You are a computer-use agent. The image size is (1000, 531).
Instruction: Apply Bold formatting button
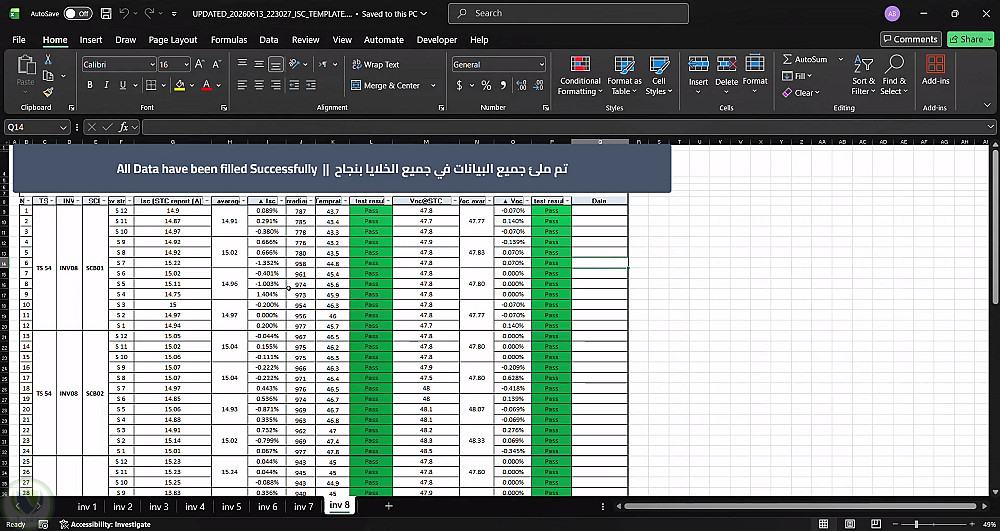90,85
